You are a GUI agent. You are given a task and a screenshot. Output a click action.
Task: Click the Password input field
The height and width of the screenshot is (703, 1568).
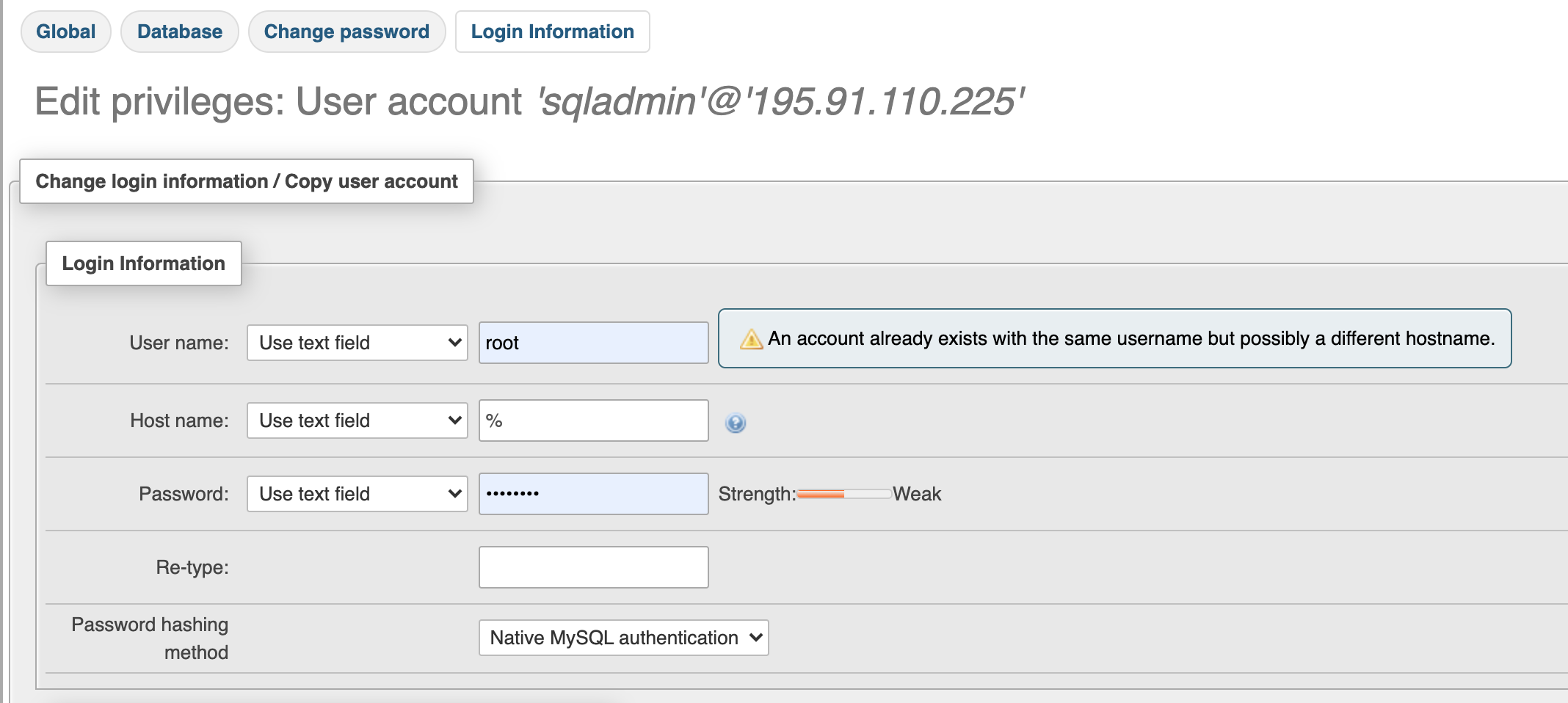point(594,494)
